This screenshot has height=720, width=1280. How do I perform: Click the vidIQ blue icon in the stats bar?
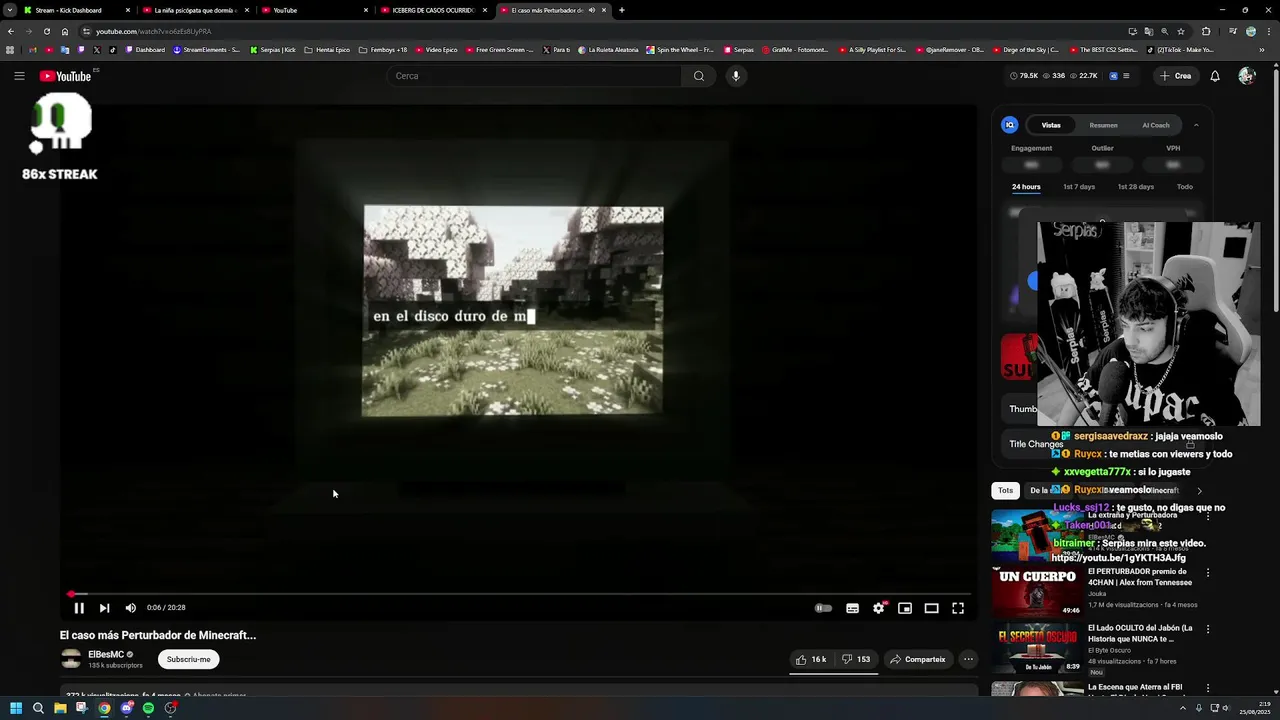[x=1113, y=76]
